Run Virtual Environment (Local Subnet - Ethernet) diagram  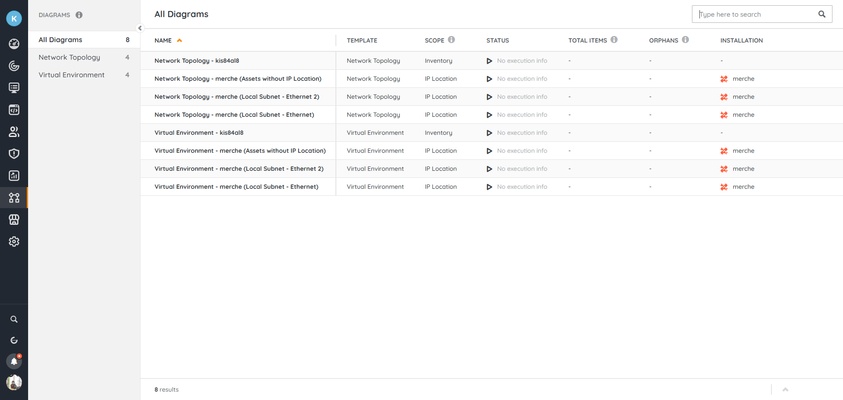489,187
